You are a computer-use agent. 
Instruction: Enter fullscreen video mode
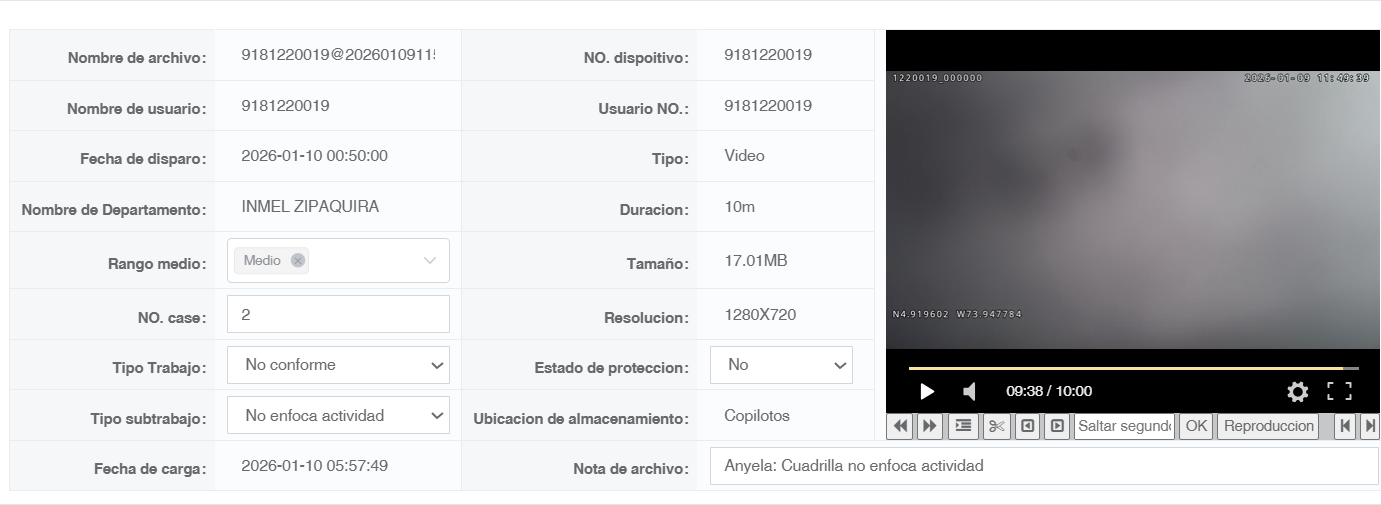(x=1340, y=391)
